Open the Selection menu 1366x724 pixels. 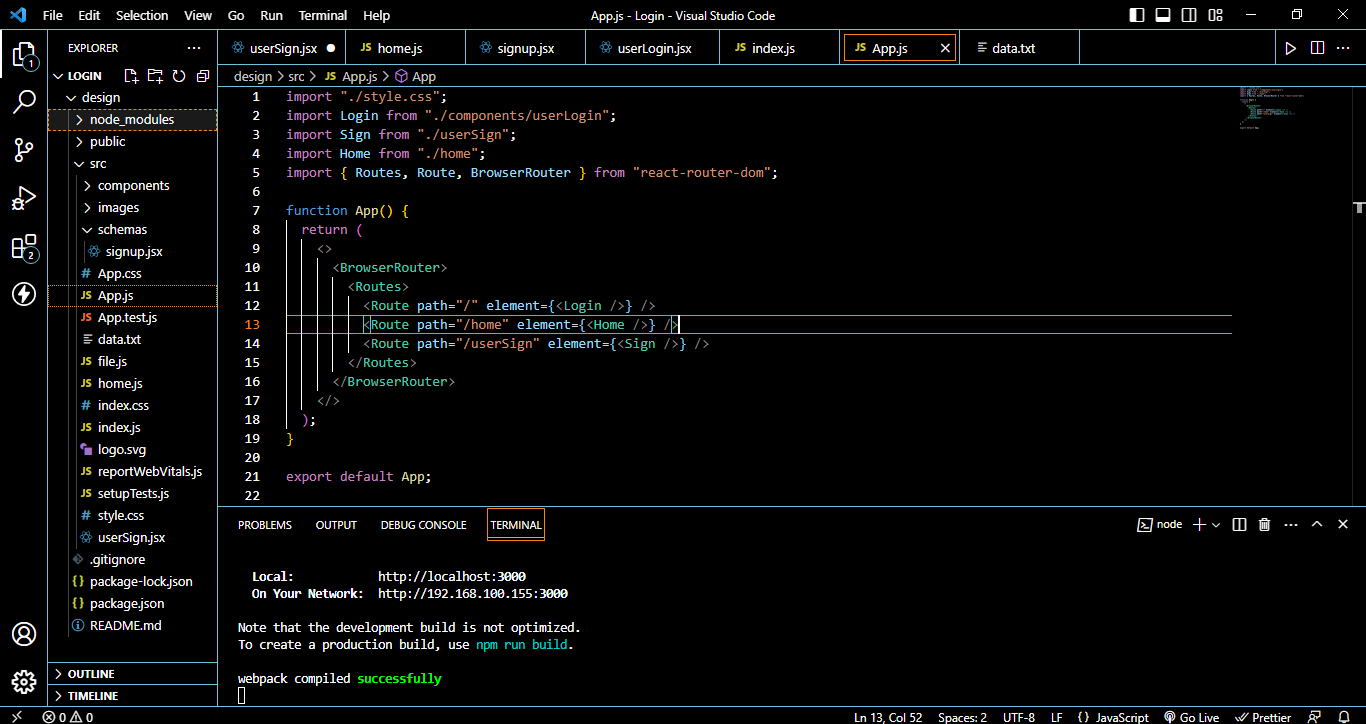tap(142, 15)
